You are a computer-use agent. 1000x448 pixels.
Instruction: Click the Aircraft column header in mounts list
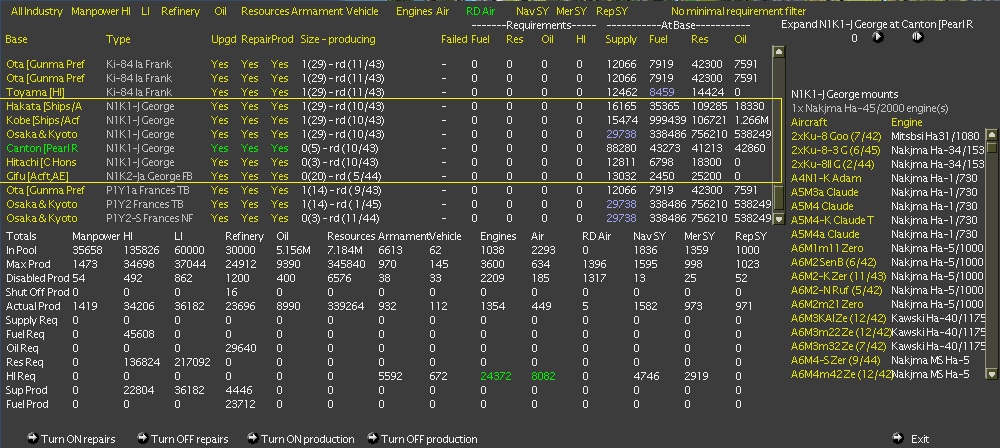tap(809, 122)
